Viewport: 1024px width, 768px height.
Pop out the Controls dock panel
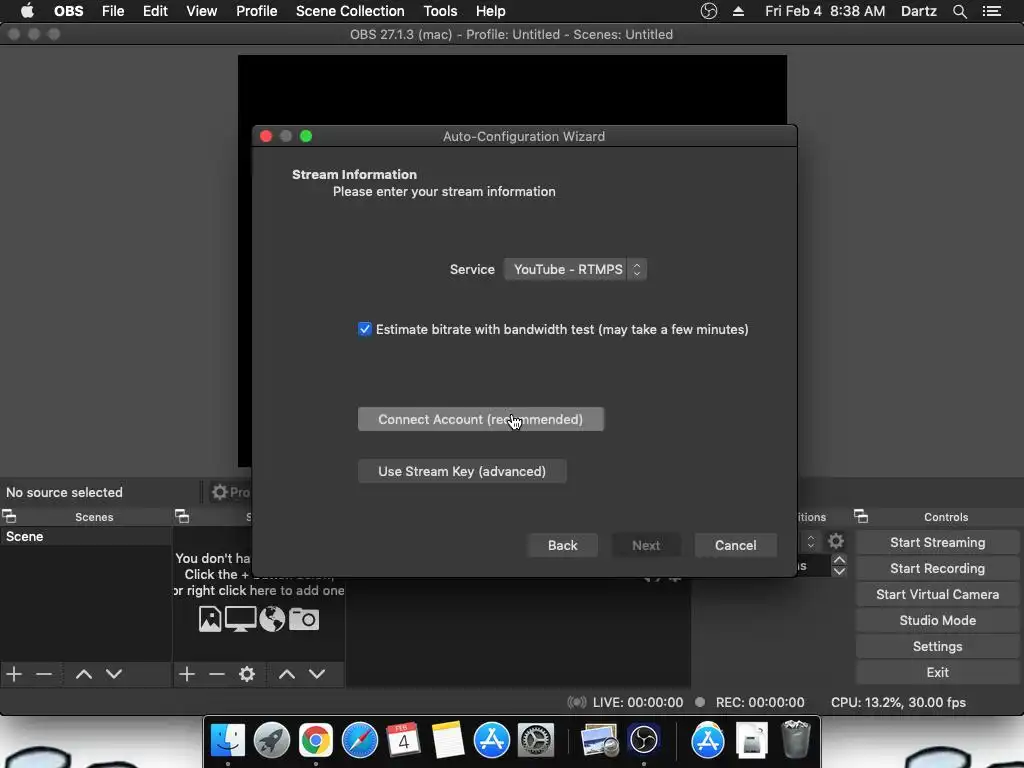[861, 517]
